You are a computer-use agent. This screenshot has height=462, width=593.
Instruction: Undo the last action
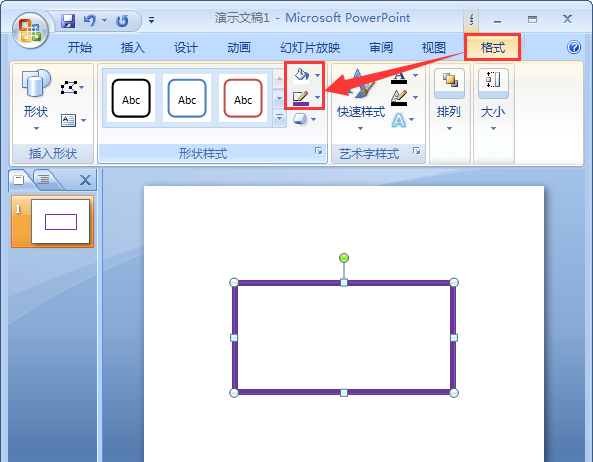(90, 20)
